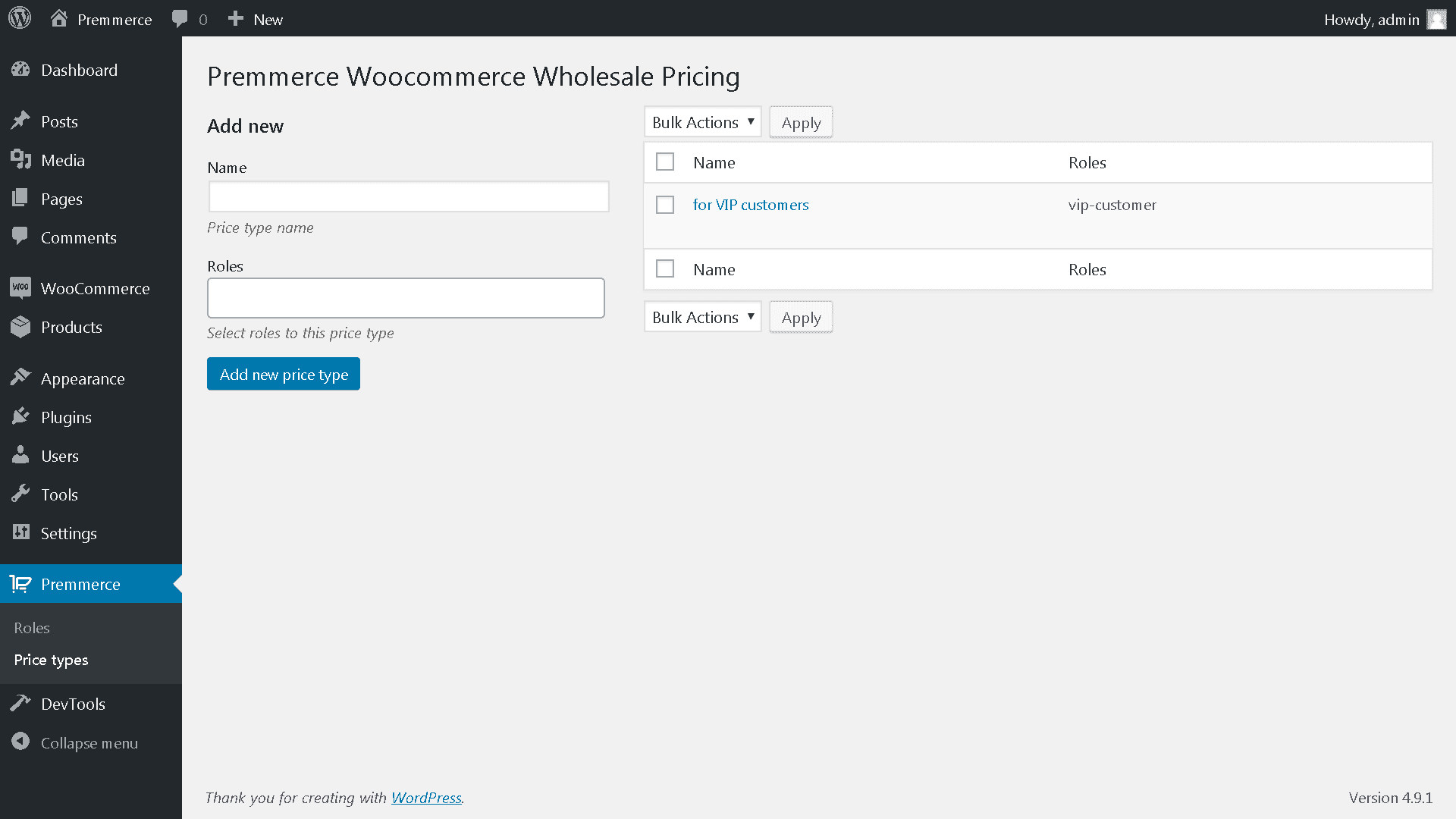Click the Plugins plug icon

coord(20,417)
